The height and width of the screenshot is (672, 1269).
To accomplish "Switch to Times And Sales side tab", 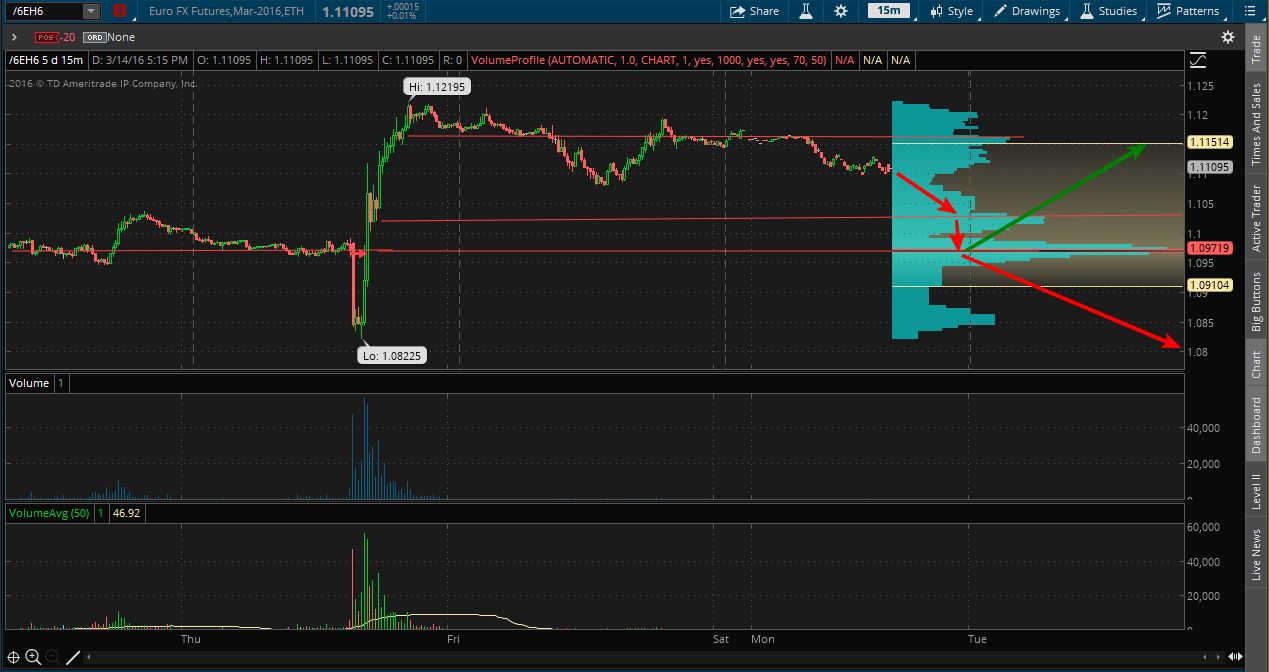I will pyautogui.click(x=1257, y=123).
